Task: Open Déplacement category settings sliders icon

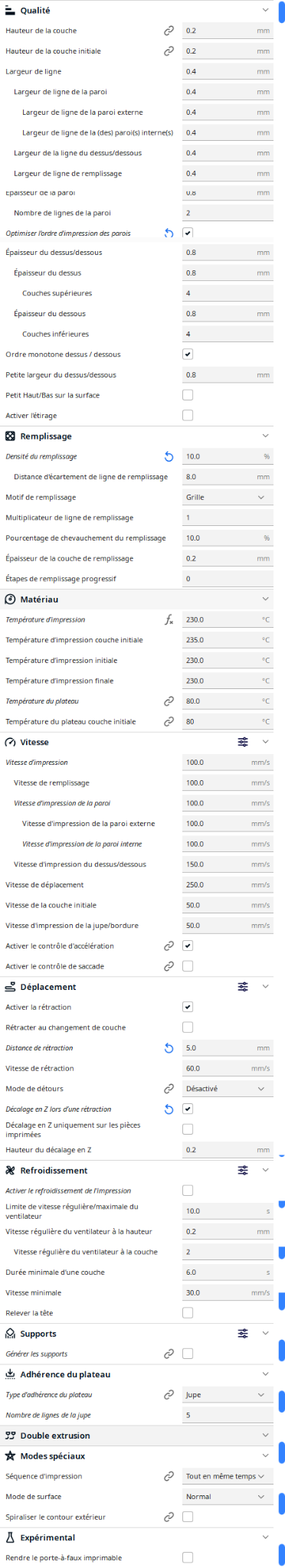Action: point(243,987)
